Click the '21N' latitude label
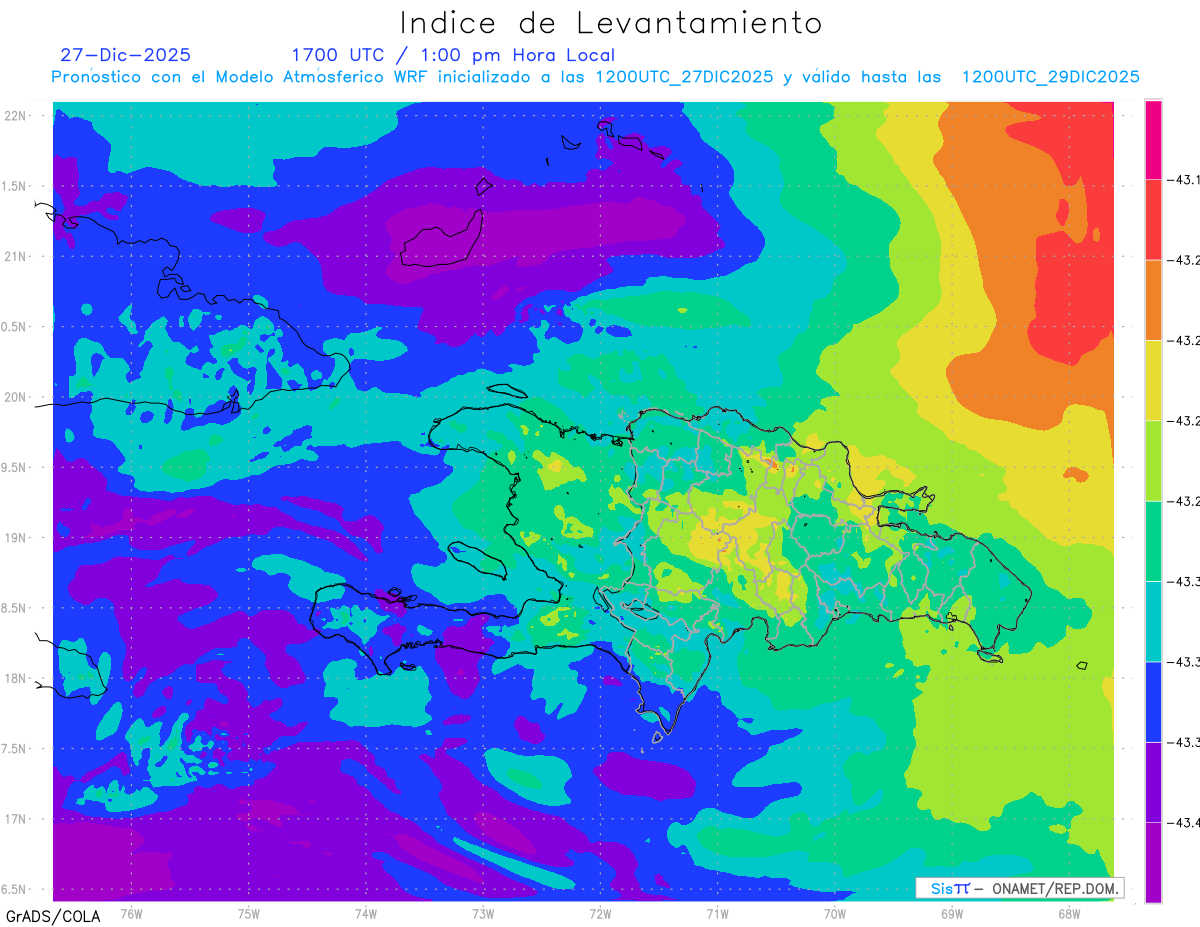Screen dimensions: 1200x927 coord(16,256)
